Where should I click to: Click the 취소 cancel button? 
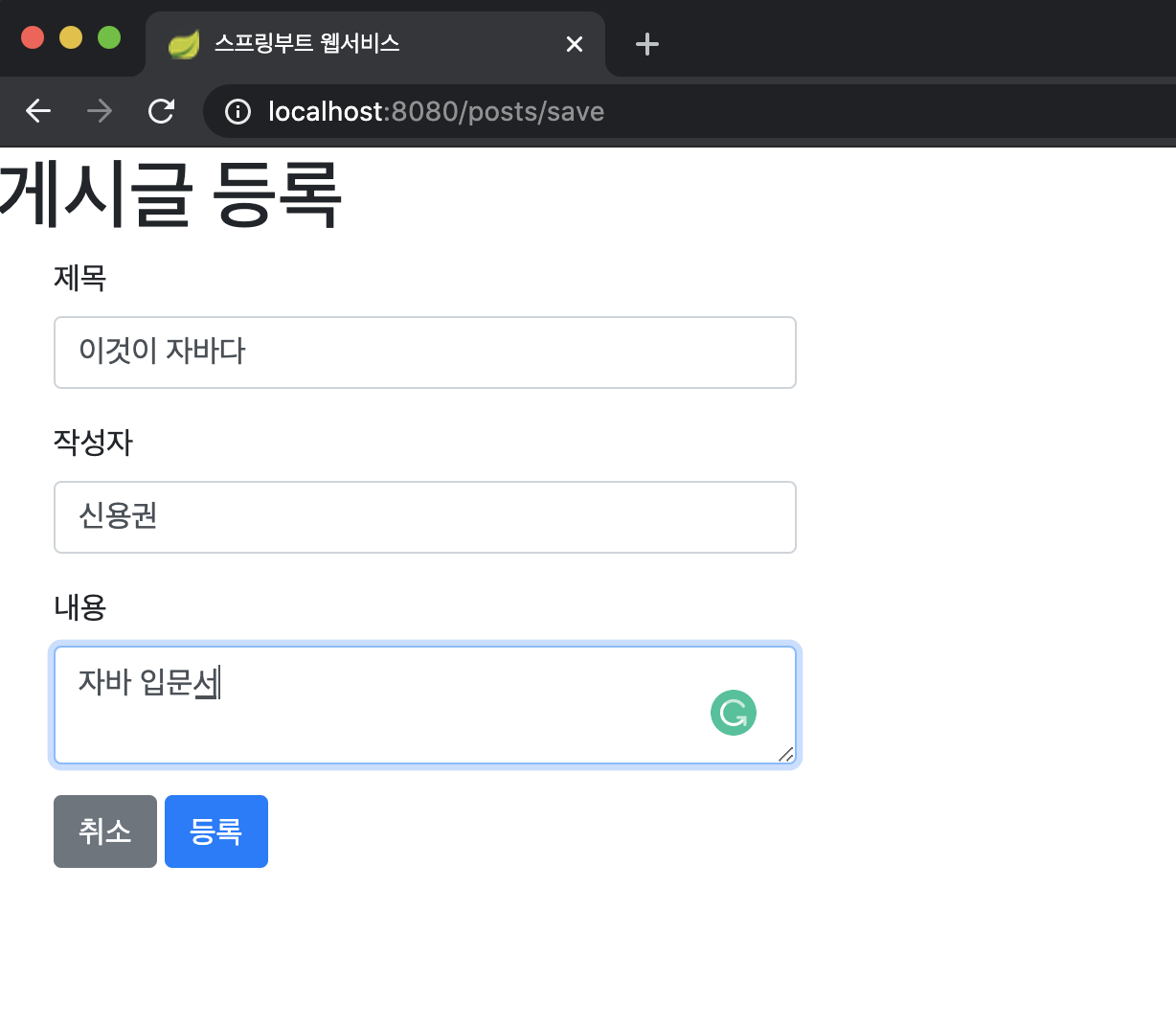pyautogui.click(x=104, y=831)
